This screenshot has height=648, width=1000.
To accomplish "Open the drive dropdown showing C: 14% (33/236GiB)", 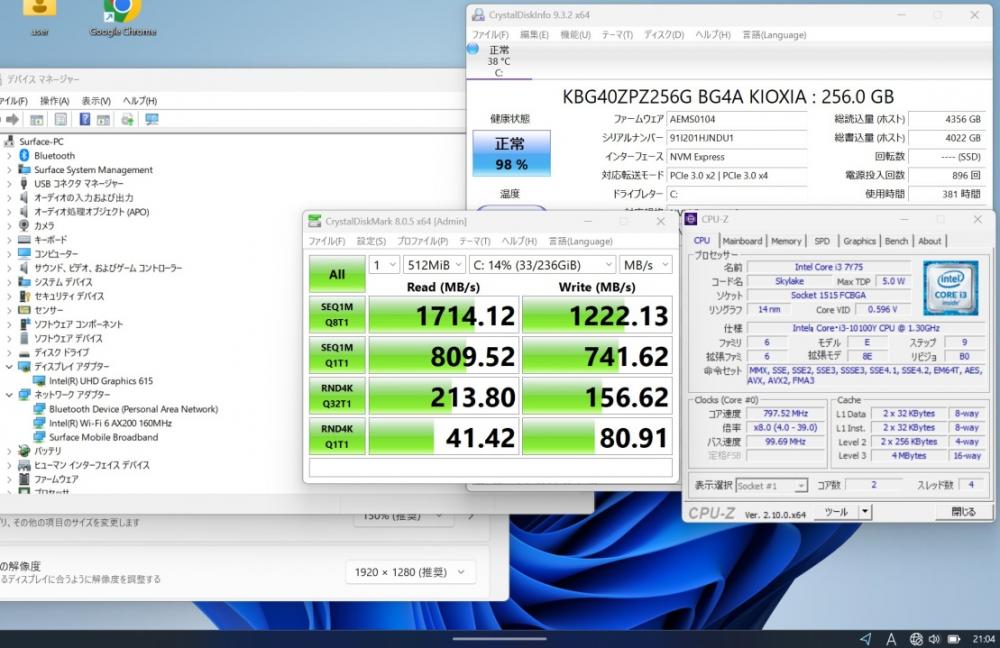I will 543,265.
